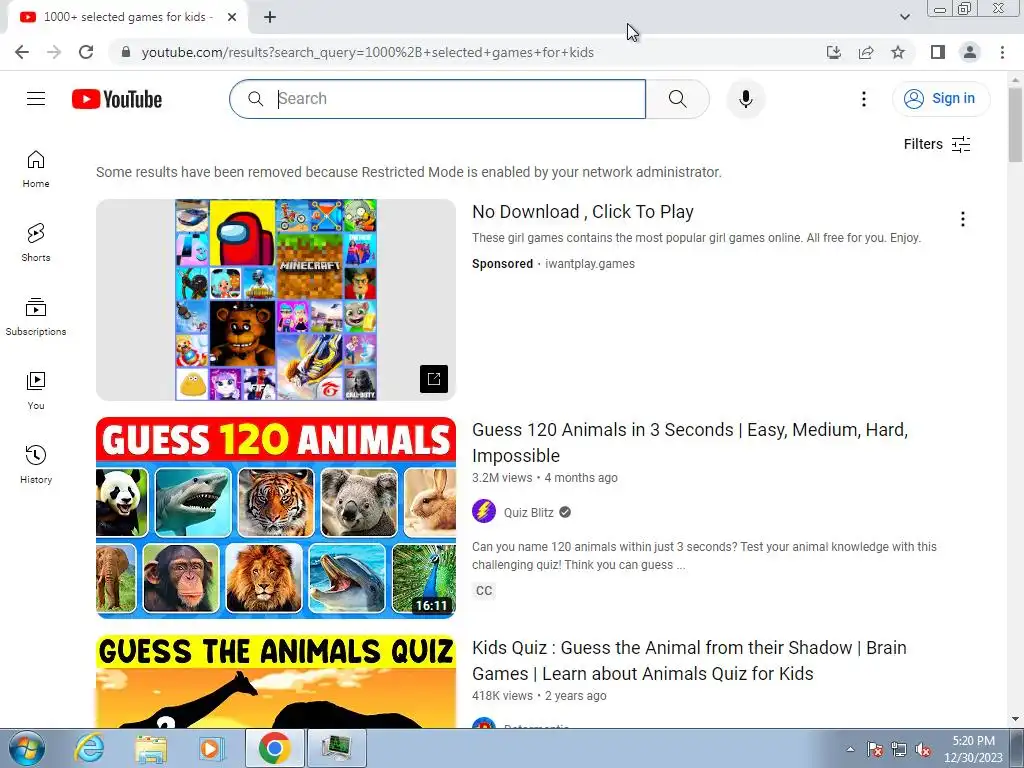Close the '1000+ selected games for kids' tab

232,17
